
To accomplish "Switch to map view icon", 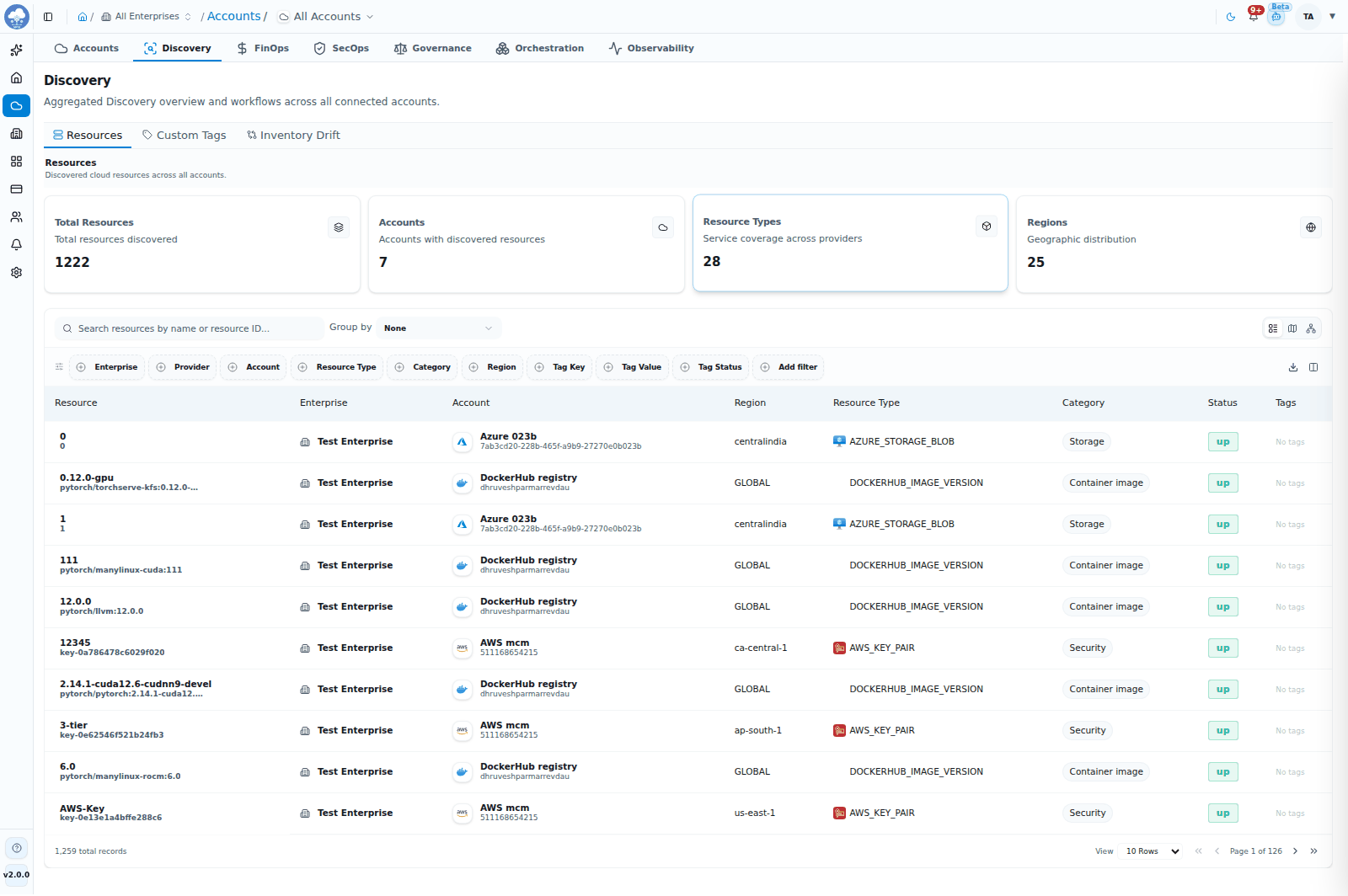I will coord(1292,328).
